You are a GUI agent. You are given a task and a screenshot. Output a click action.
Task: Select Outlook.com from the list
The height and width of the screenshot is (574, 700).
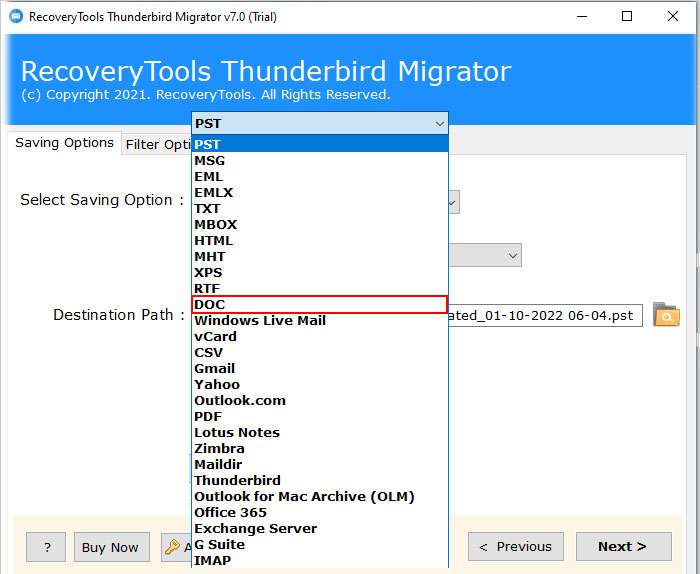pos(320,400)
